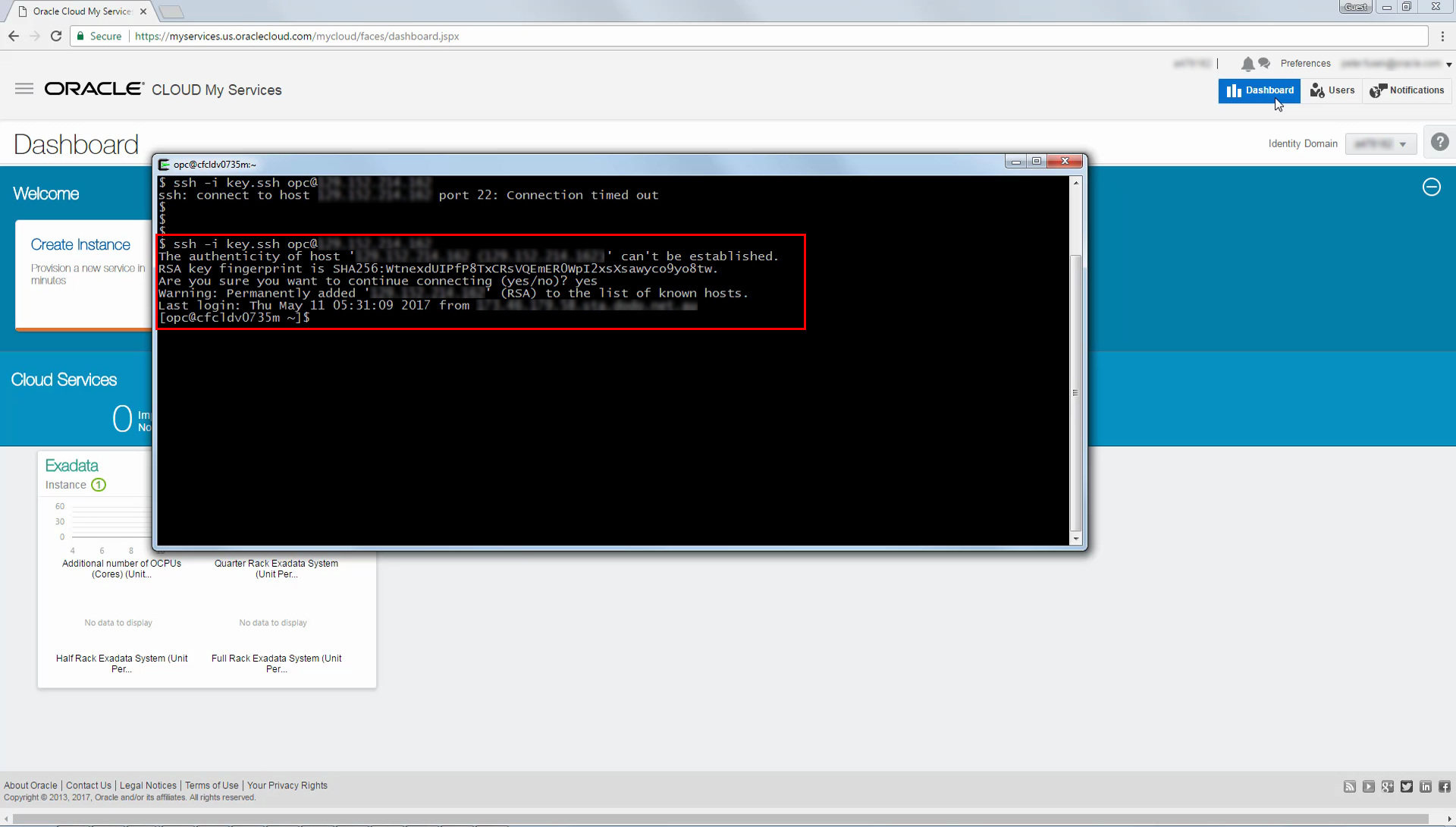This screenshot has height=827, width=1456.
Task: Open the hamburger navigation menu
Action: pyautogui.click(x=24, y=89)
